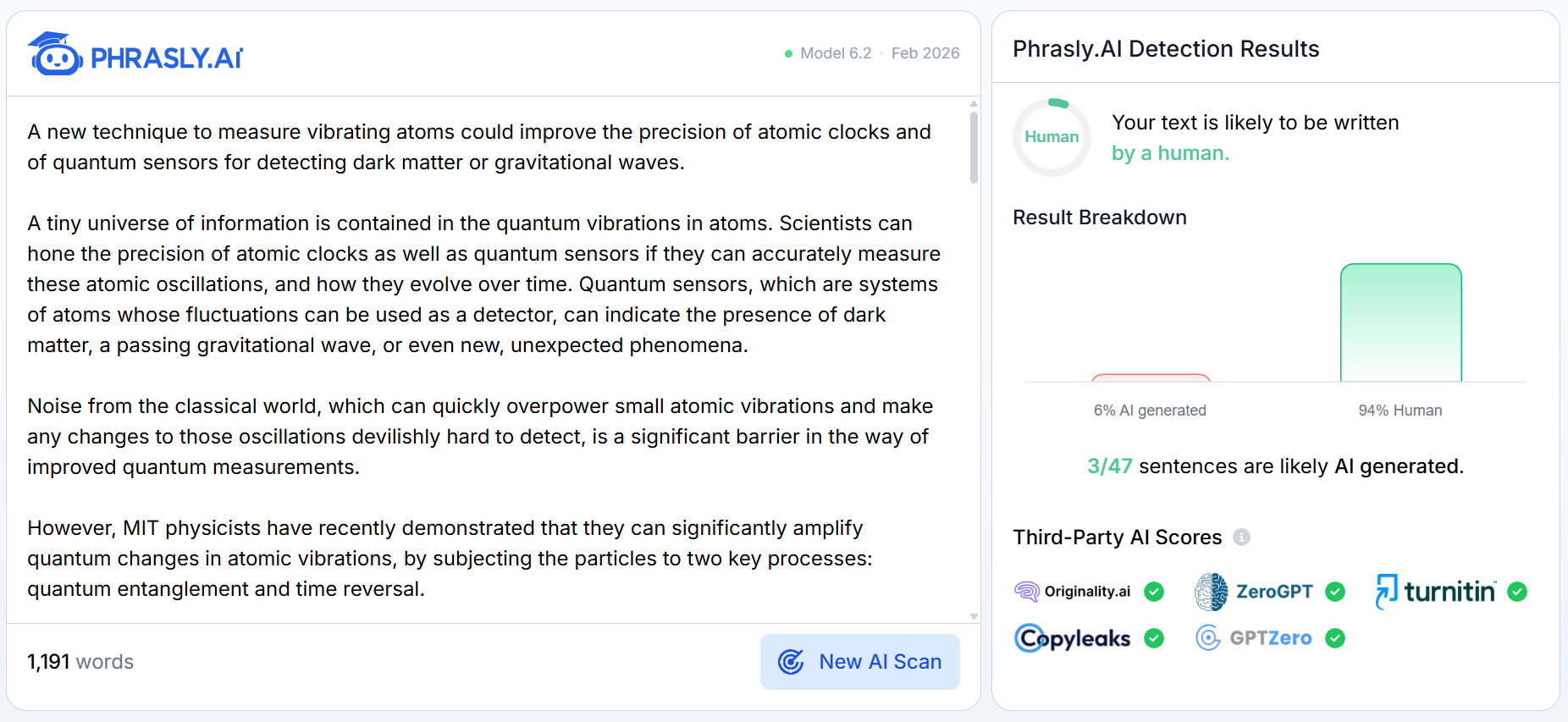
Task: Start a New AI Scan
Action: pos(860,662)
